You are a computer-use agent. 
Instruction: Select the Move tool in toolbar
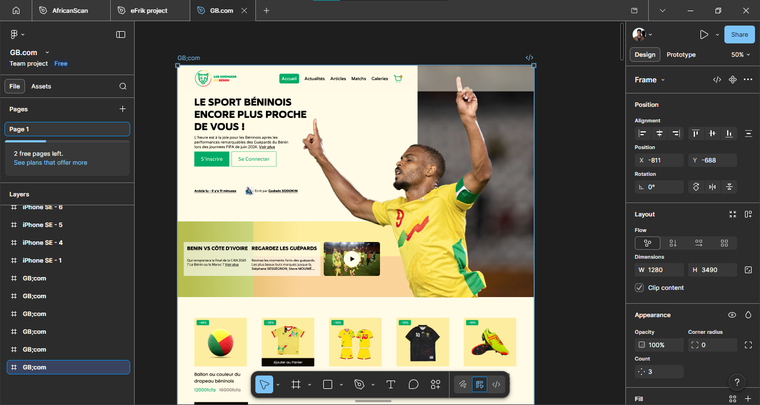[x=264, y=385]
